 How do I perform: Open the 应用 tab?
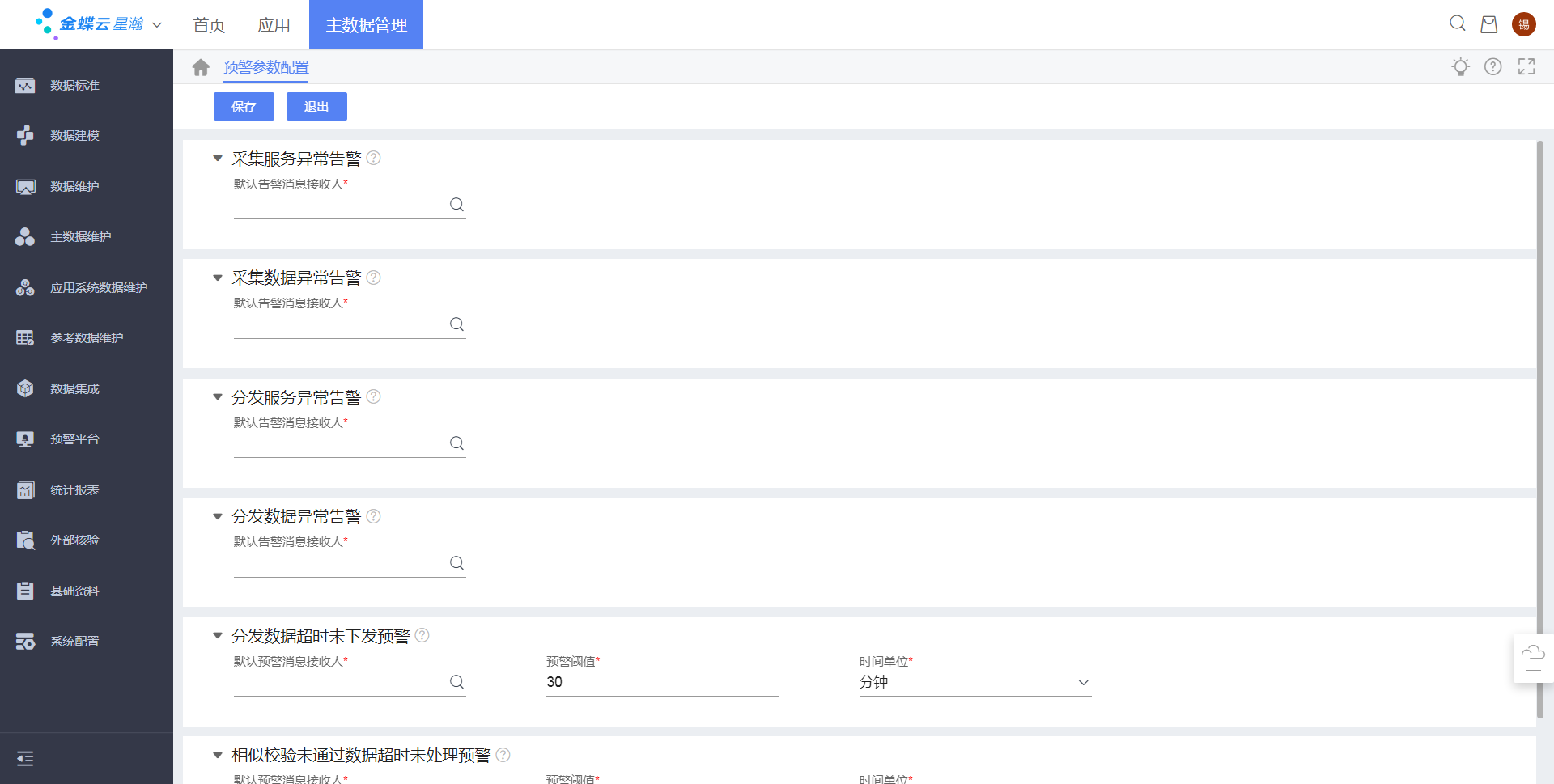coord(274,25)
